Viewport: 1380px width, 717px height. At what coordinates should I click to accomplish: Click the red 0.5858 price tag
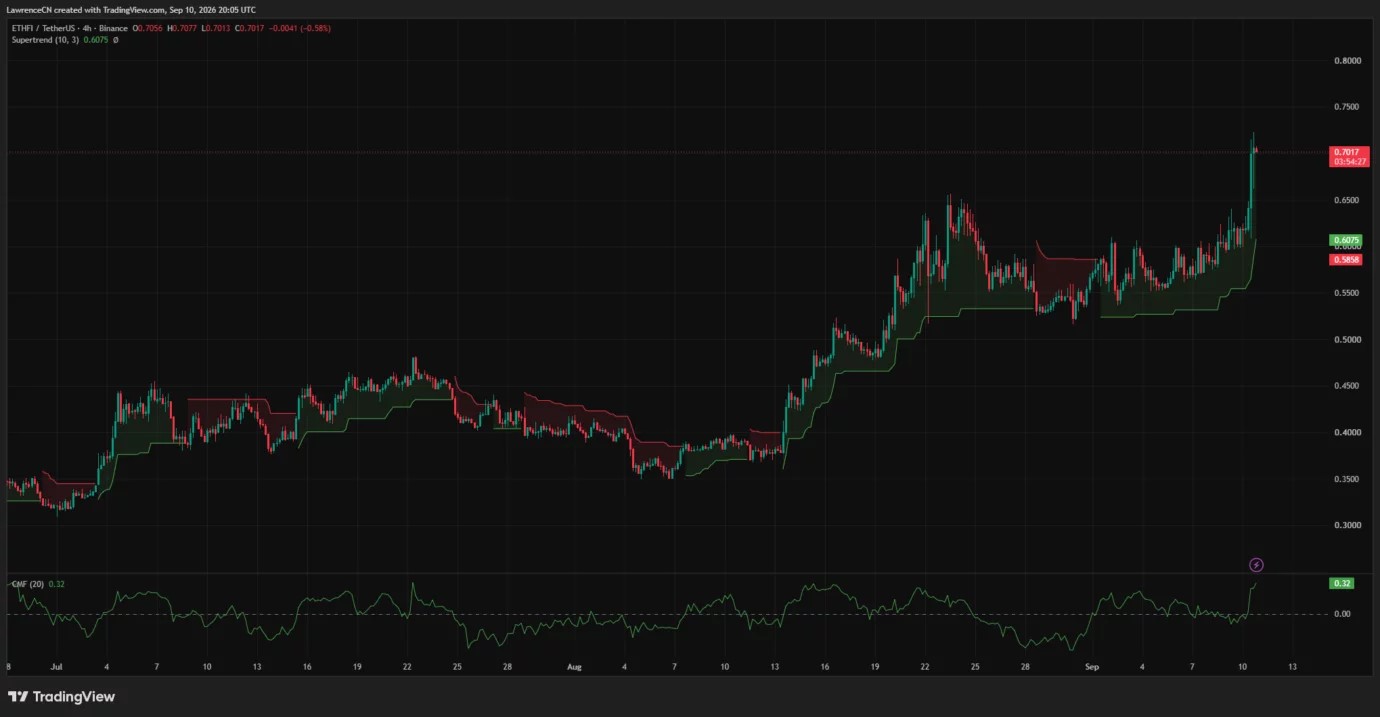click(1343, 259)
